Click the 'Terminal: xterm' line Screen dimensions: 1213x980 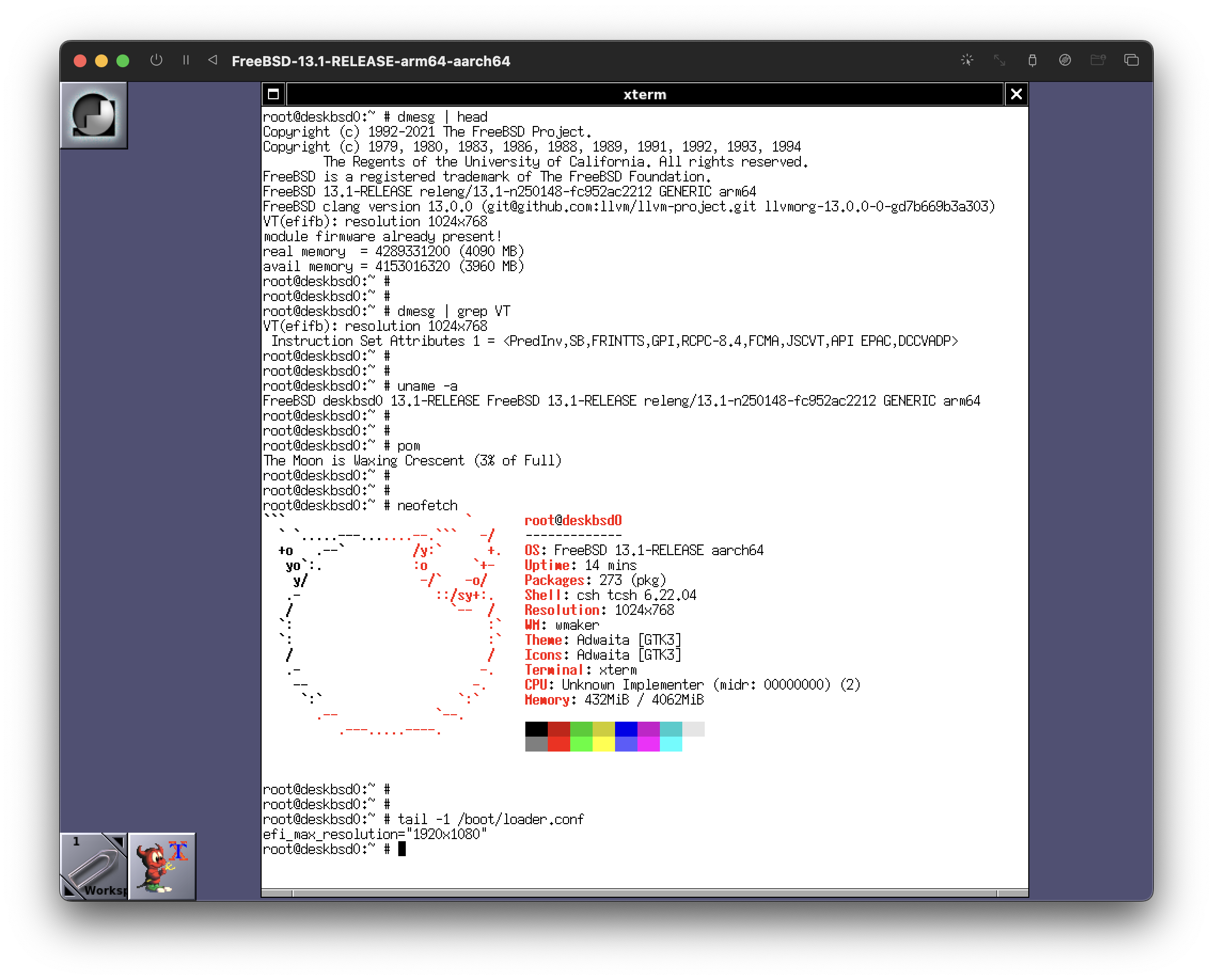(x=580, y=670)
